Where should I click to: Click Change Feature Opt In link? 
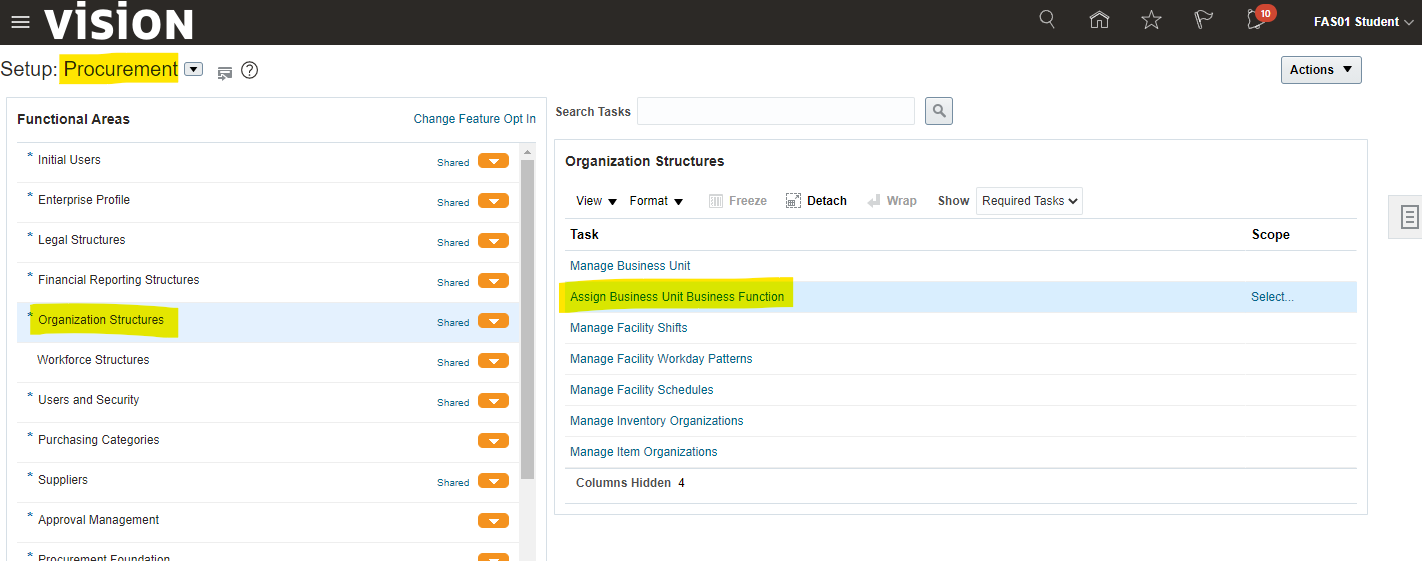pos(474,119)
